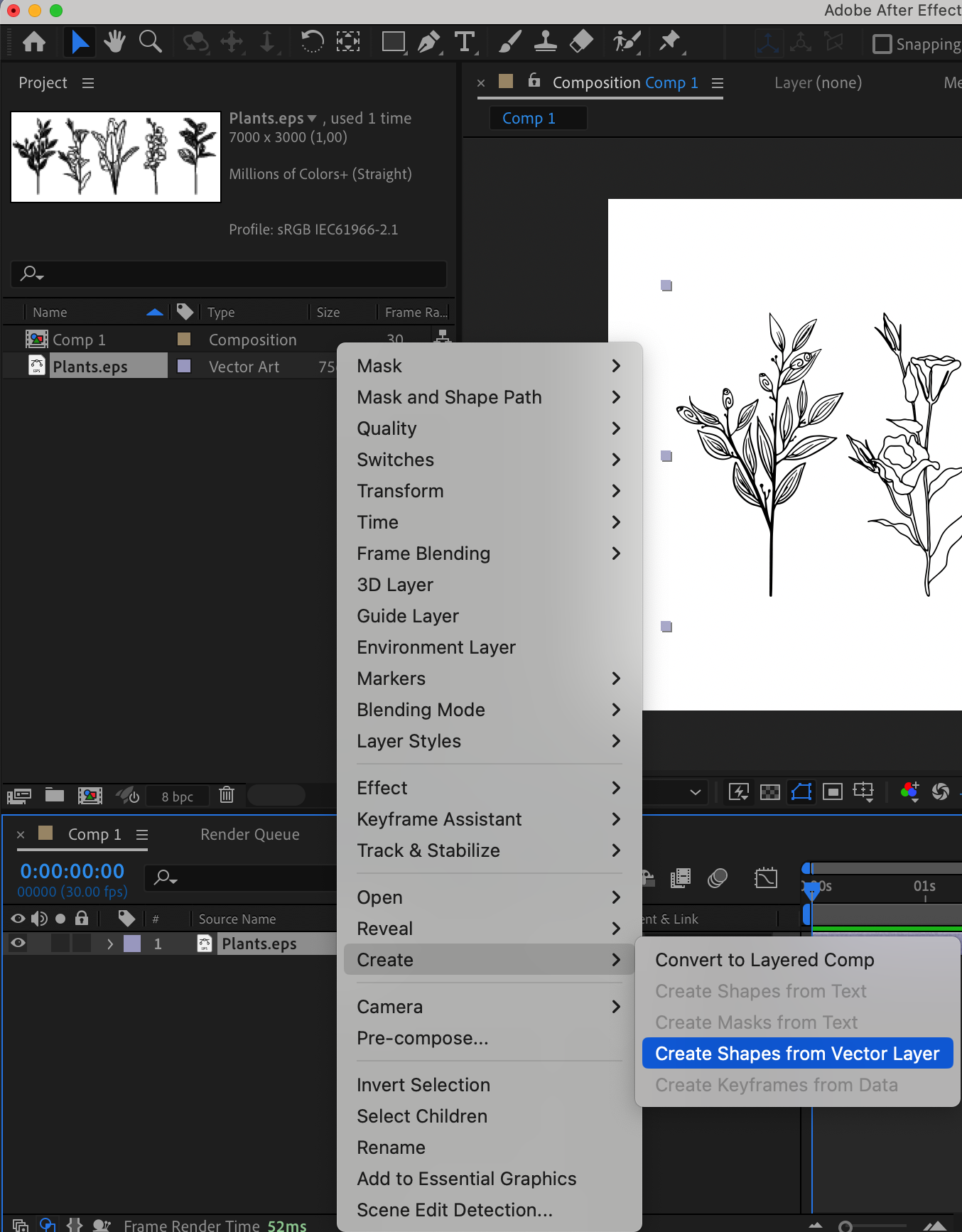962x1232 pixels.
Task: Expand the Plants.eps layer properties
Action: click(x=110, y=944)
